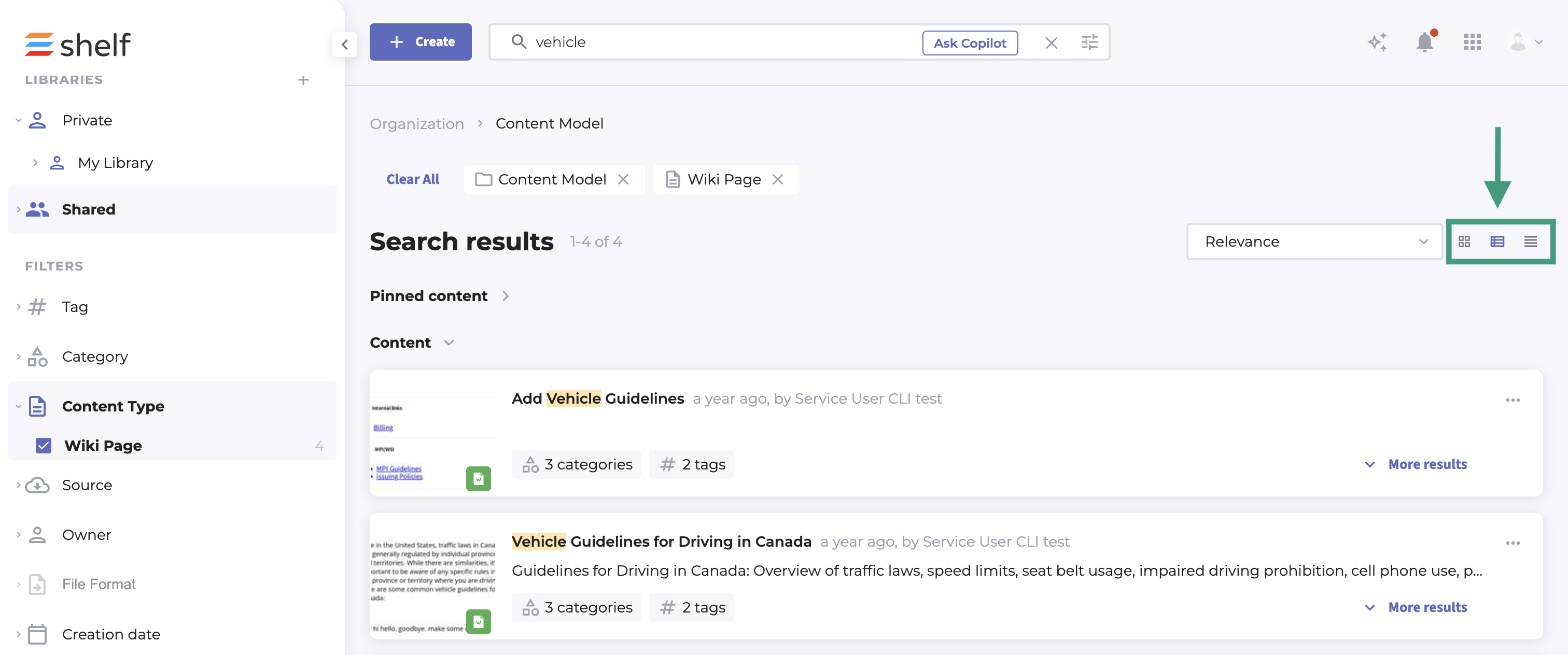
Task: Switch to grid view layout
Action: point(1464,241)
